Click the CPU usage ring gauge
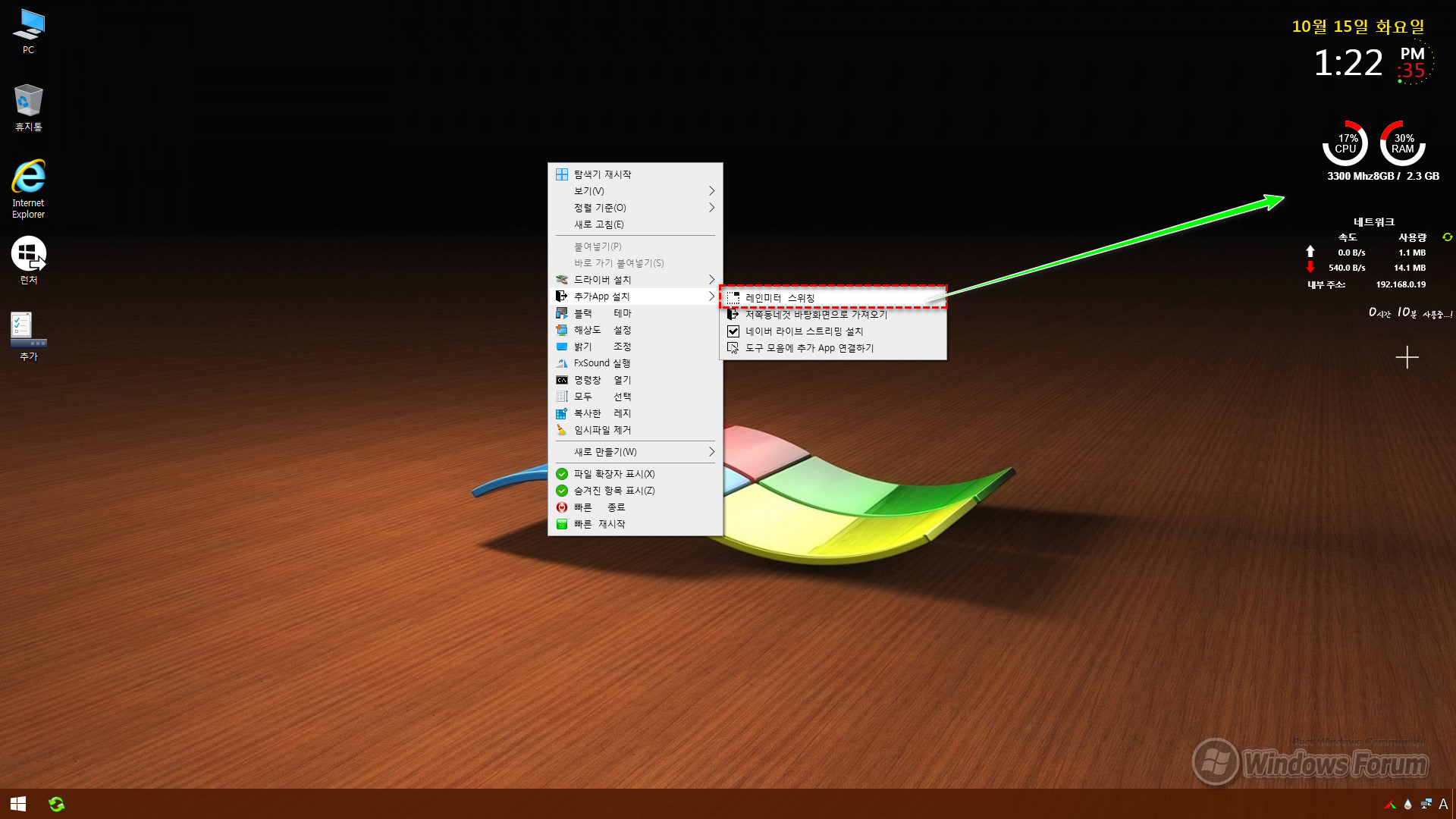Viewport: 1456px width, 819px height. coord(1345,143)
